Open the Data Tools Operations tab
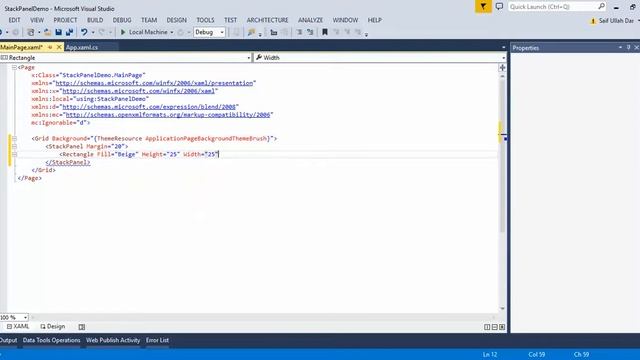This screenshot has width=640, height=360. pyautogui.click(x=51, y=340)
